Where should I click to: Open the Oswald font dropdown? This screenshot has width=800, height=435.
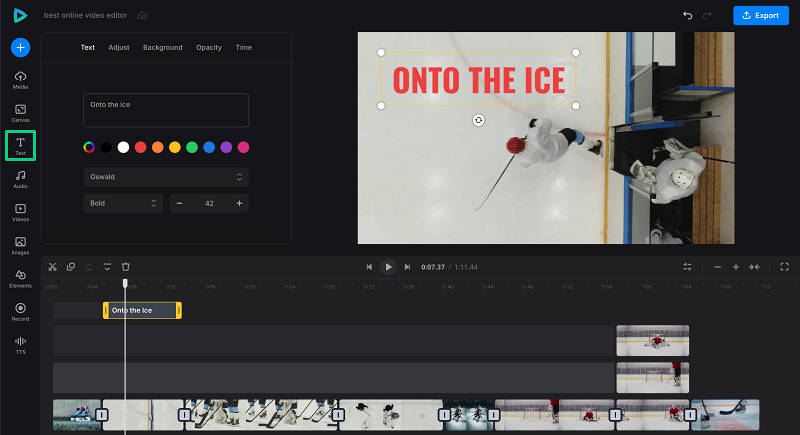coord(166,177)
